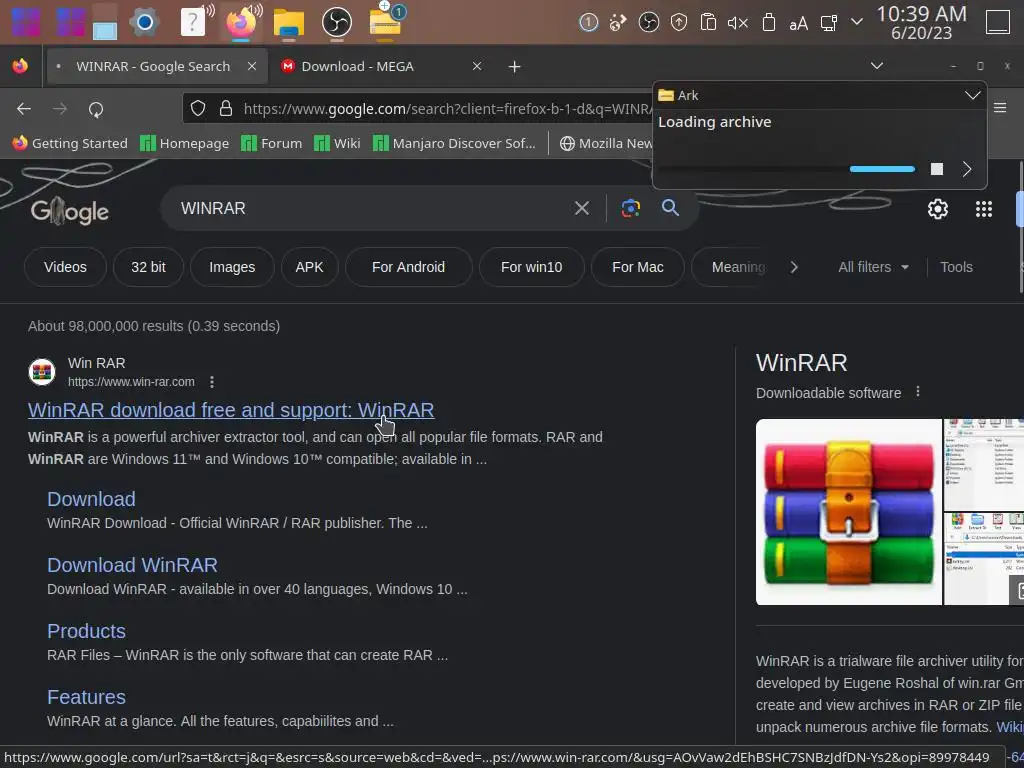Screen dimensions: 1024x768
Task: Open the list all tabs dropdown
Action: tap(877, 66)
